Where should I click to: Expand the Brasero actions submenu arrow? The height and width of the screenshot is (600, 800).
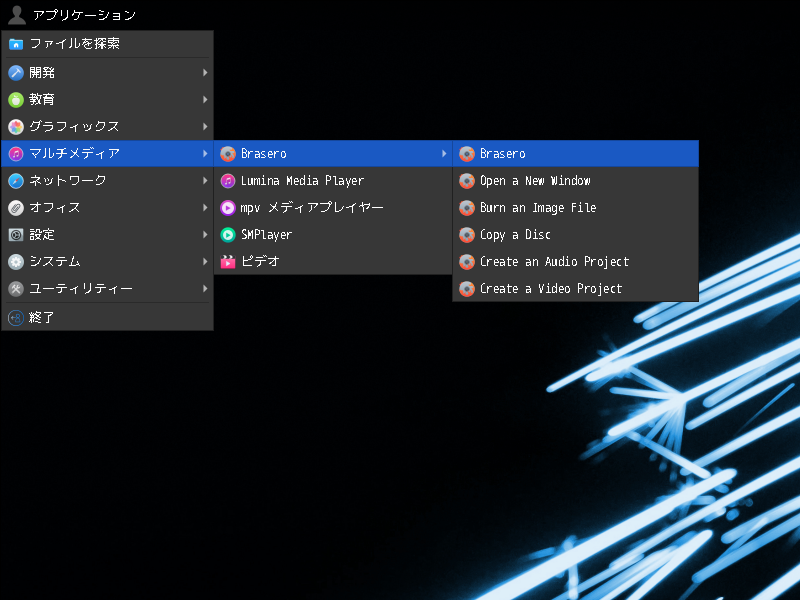pos(444,154)
